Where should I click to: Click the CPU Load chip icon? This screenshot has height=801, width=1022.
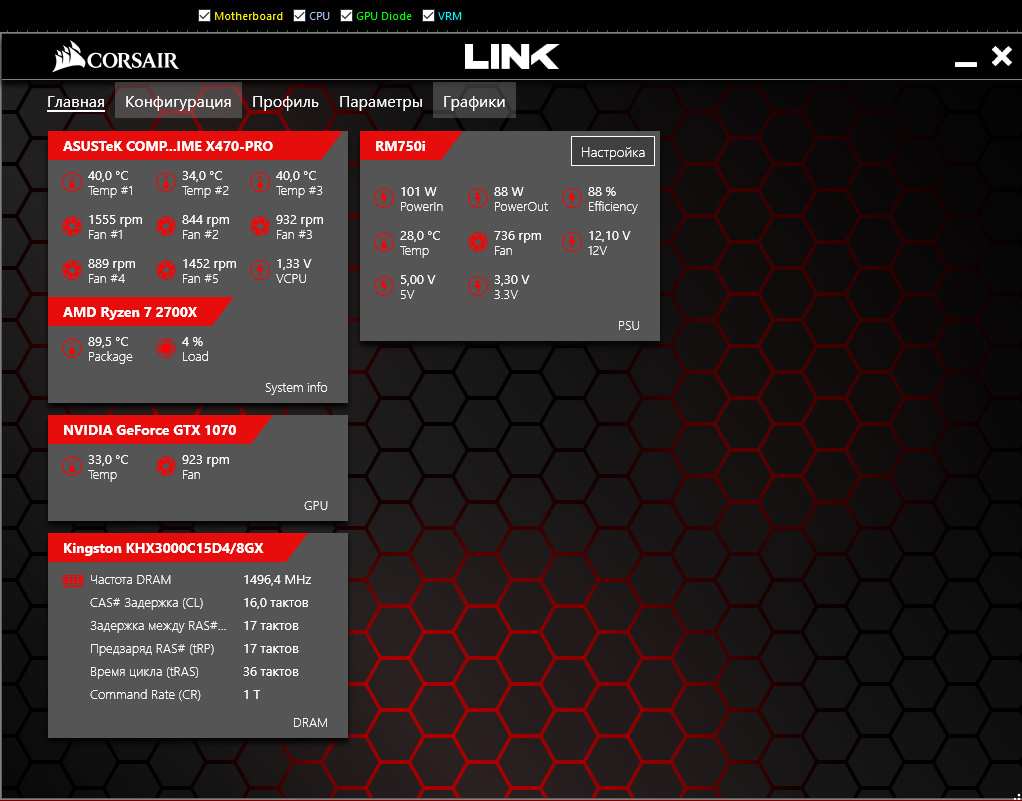[166, 349]
